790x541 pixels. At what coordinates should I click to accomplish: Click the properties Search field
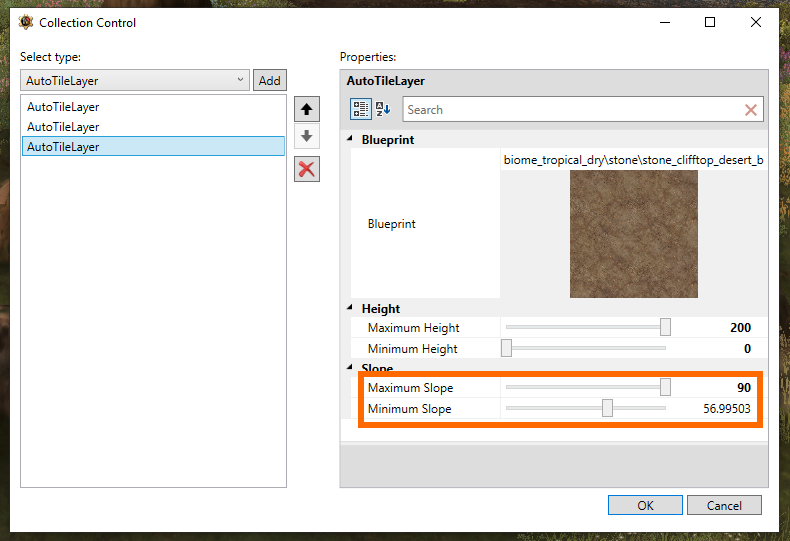574,110
